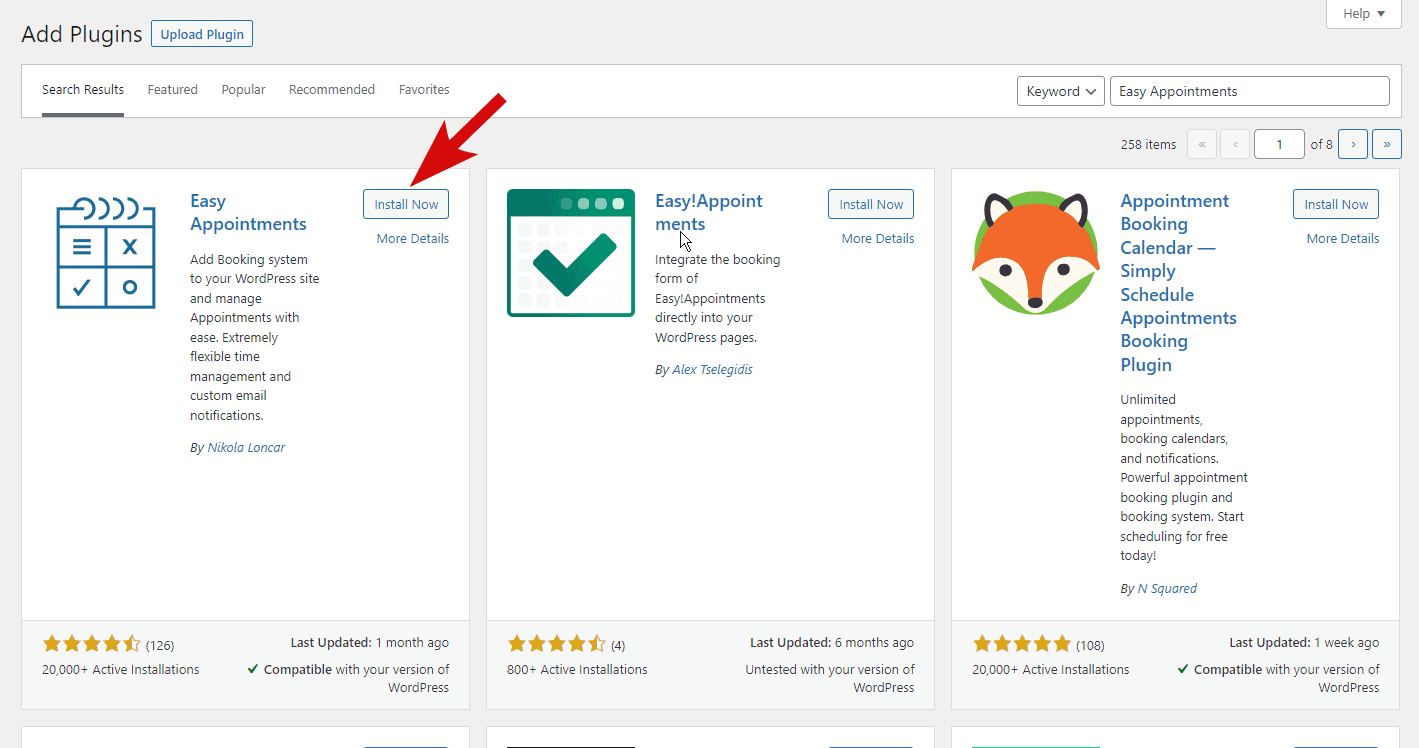Visit author Nikola Loncar's link
This screenshot has width=1419, height=748.
pos(246,448)
